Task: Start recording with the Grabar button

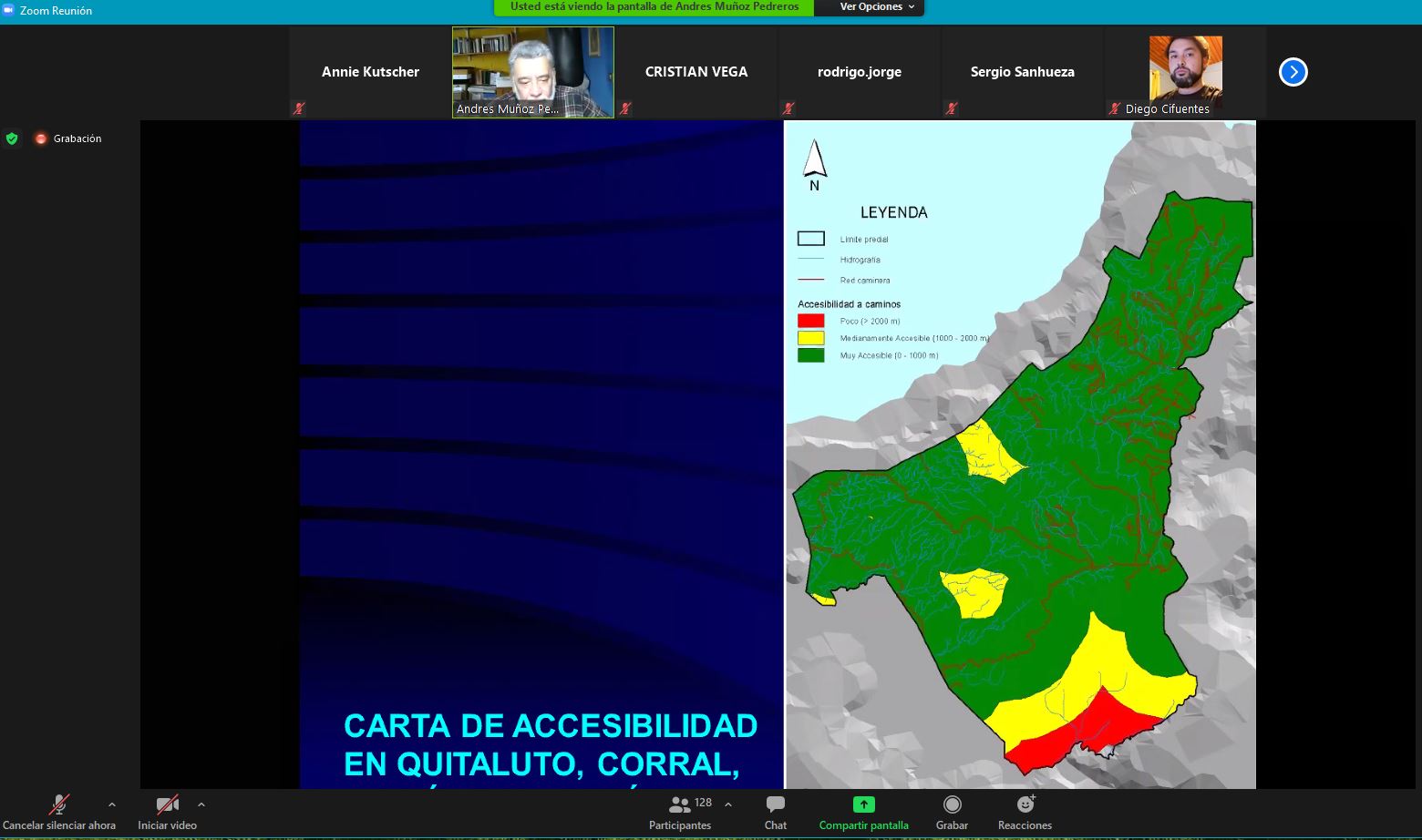Action: click(x=952, y=805)
